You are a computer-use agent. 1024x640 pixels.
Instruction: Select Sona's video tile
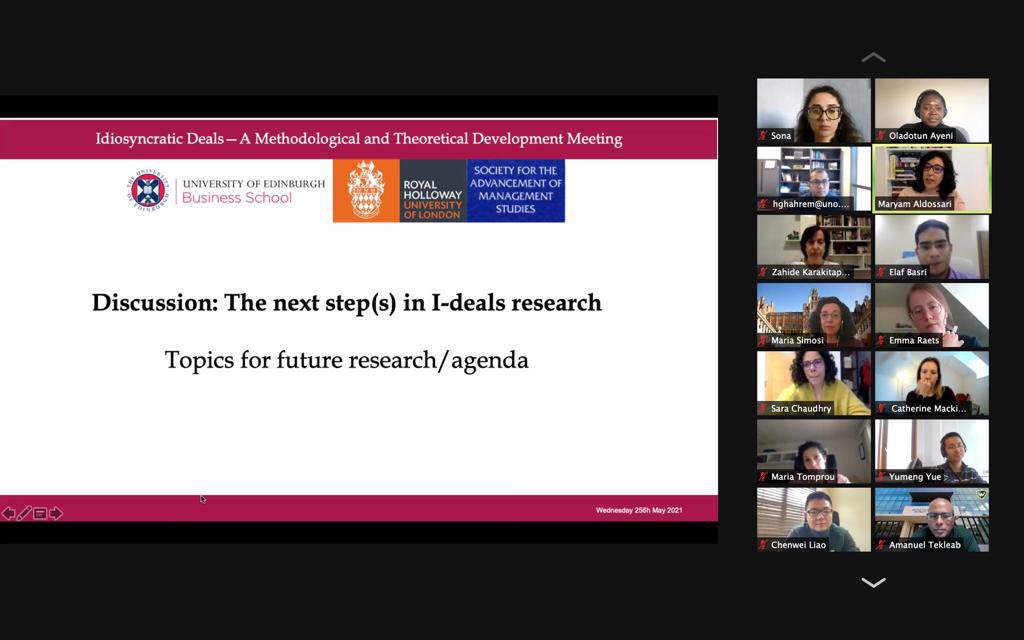tap(814, 110)
